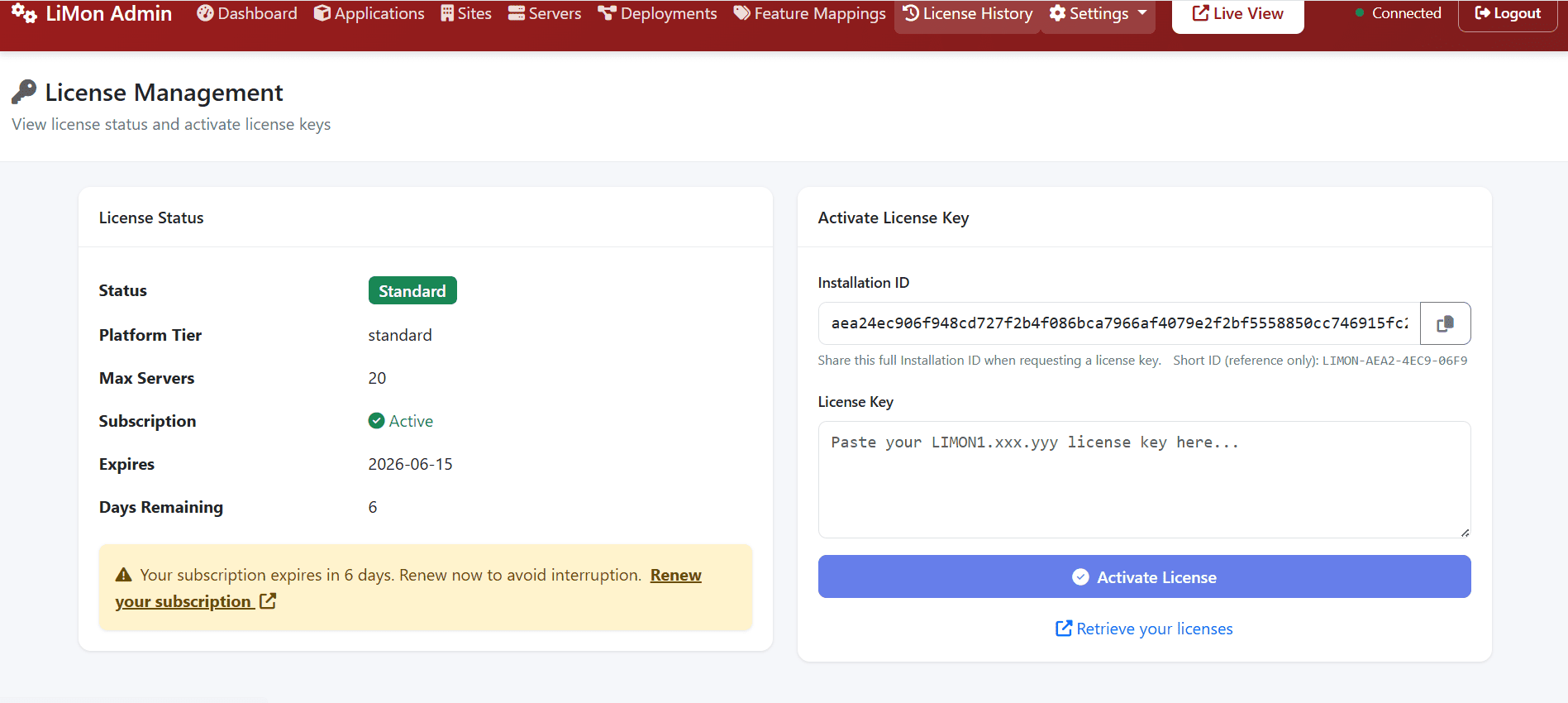Click the green Connected status dot

point(1360,13)
